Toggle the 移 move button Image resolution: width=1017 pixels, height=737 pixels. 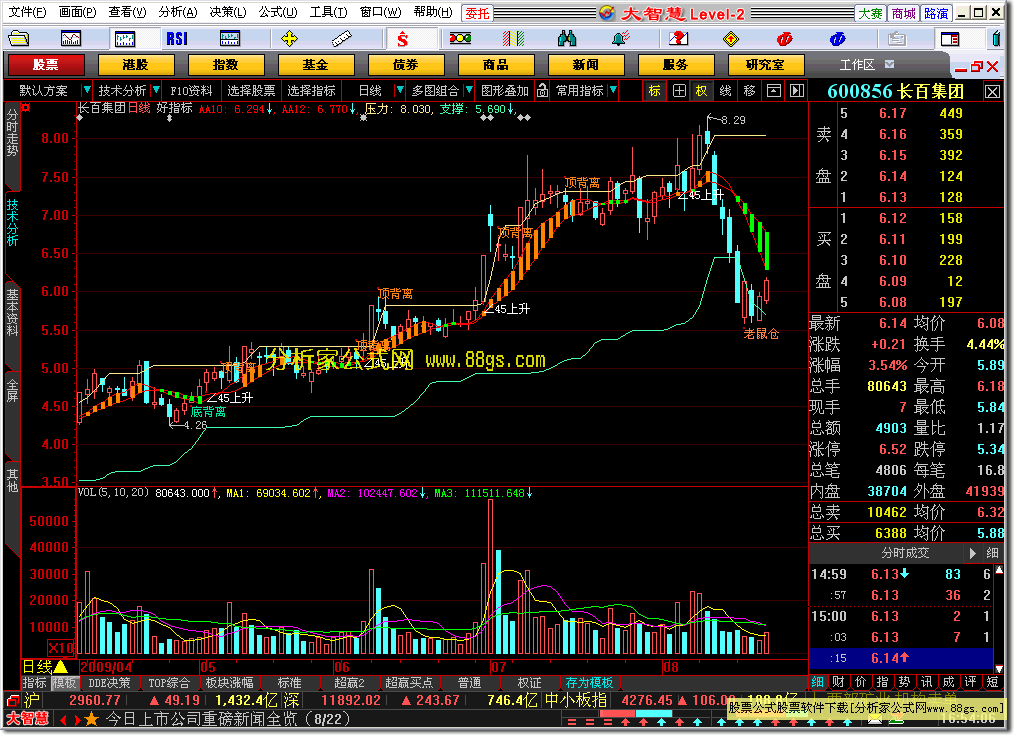tap(750, 90)
